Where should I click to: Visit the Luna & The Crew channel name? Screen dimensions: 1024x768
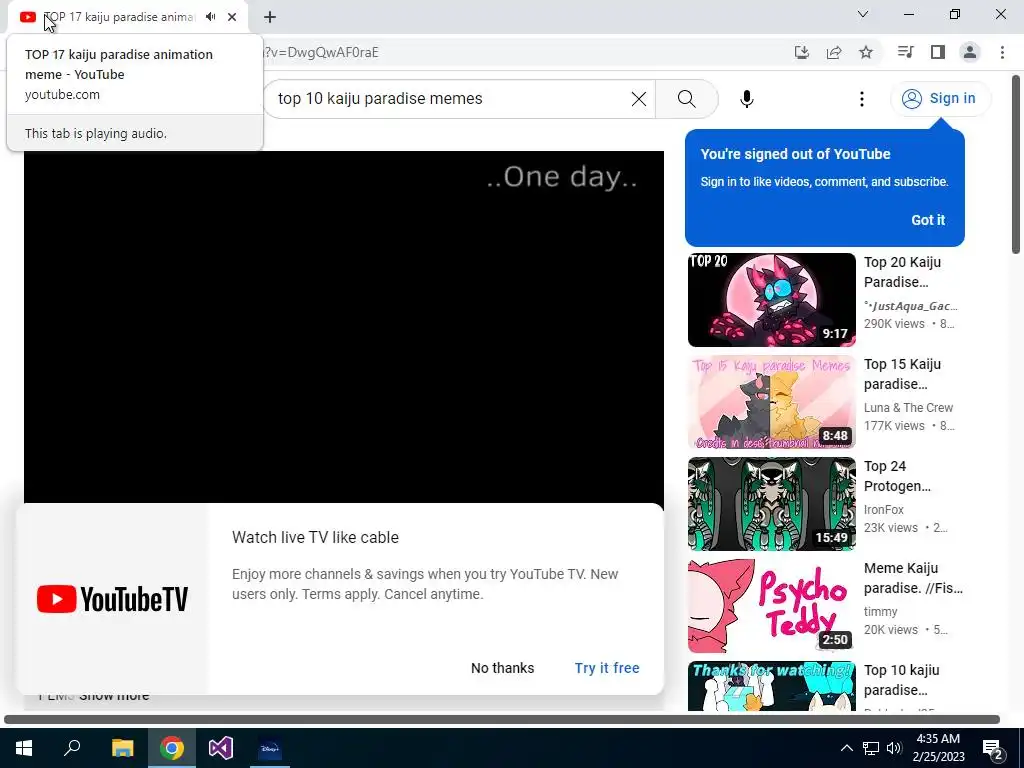tap(908, 408)
